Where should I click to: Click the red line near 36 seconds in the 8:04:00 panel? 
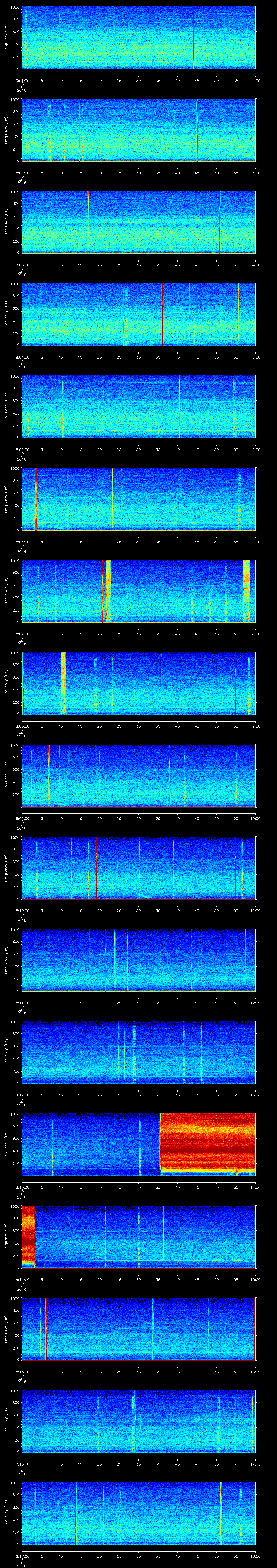(x=162, y=315)
